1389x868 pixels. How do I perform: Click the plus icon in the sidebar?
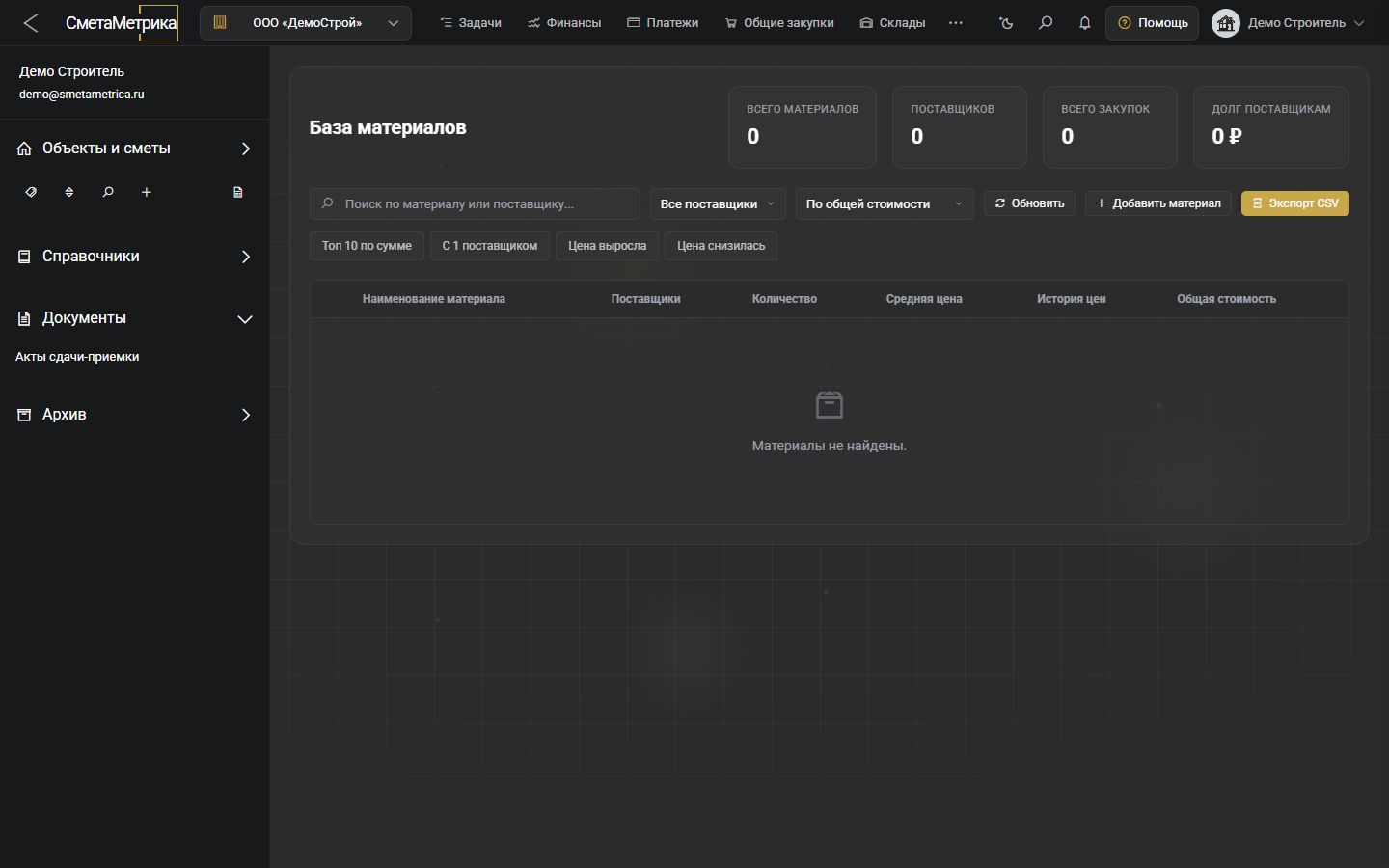click(x=147, y=192)
